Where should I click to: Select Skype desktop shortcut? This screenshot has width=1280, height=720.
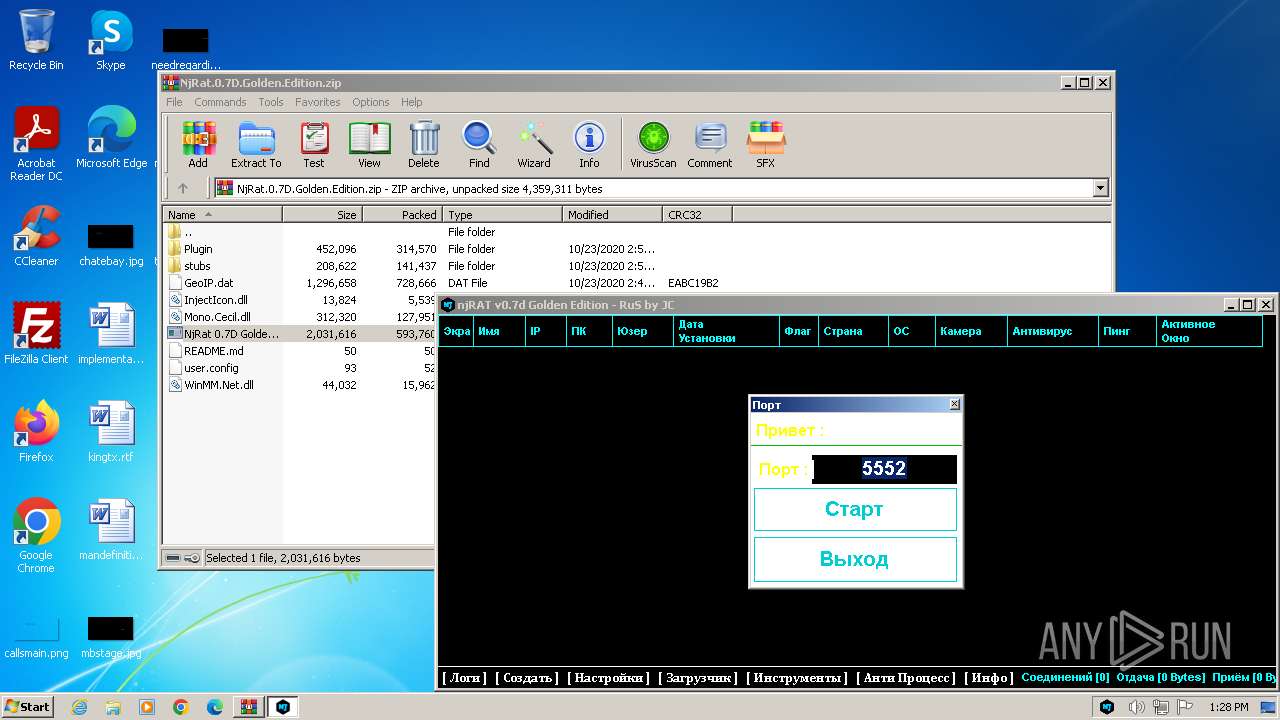[x=110, y=40]
